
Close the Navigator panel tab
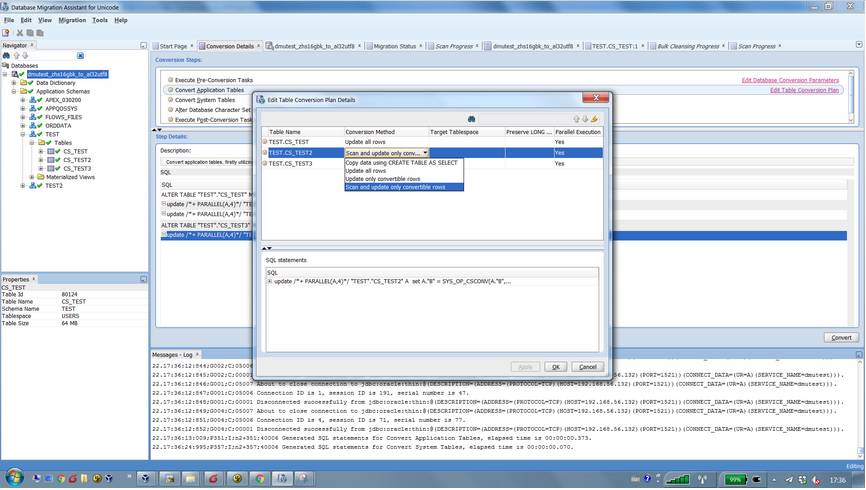coord(31,45)
